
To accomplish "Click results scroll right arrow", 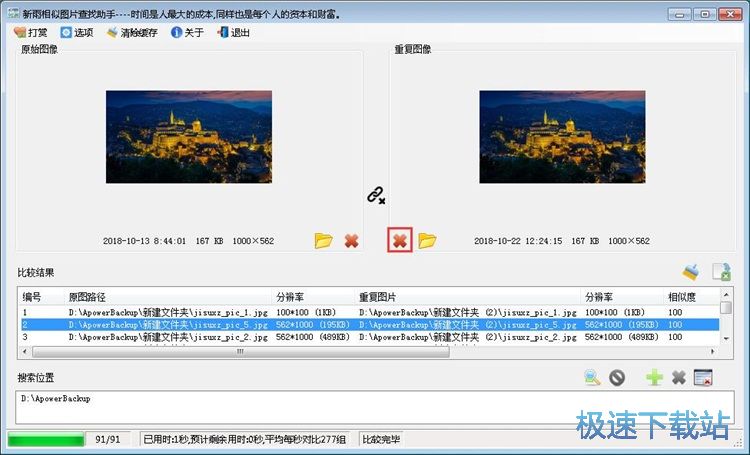I will 713,352.
